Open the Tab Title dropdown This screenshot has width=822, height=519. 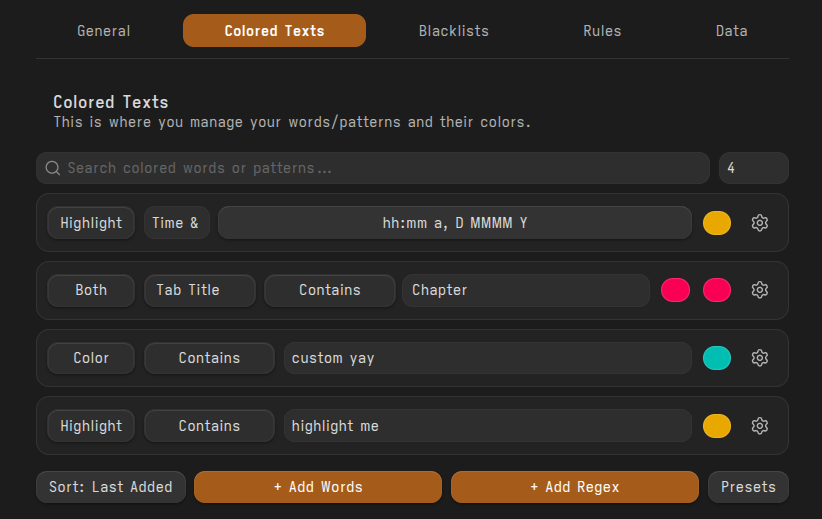pos(199,290)
